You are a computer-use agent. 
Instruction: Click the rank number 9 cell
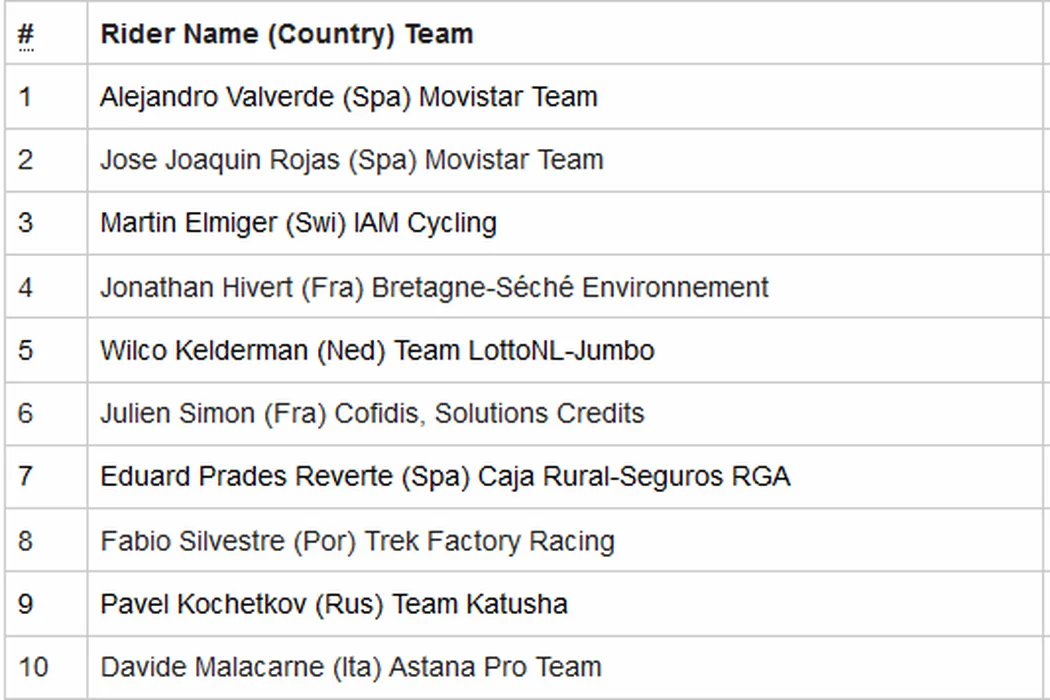(25, 604)
